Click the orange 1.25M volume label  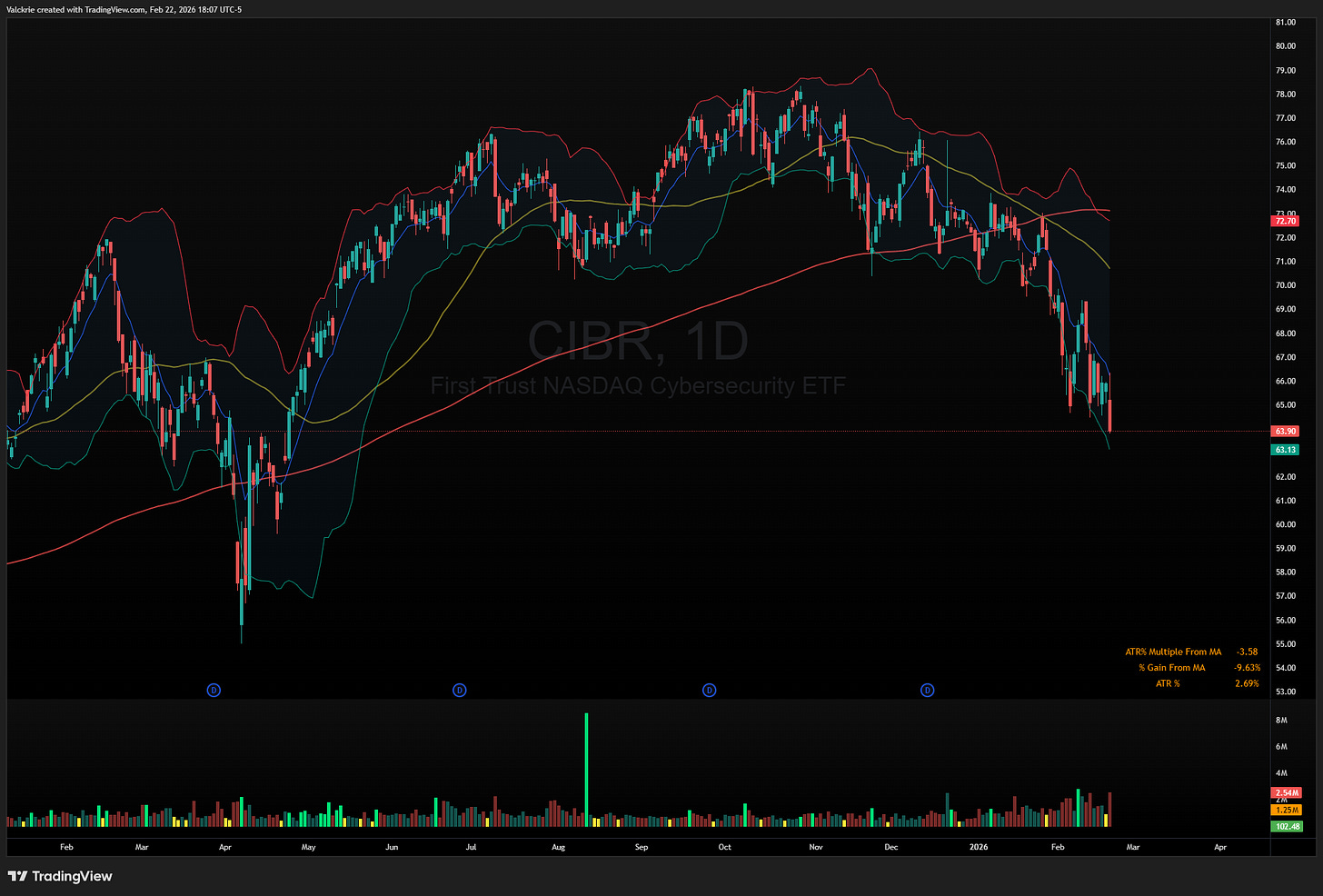pyautogui.click(x=1287, y=810)
